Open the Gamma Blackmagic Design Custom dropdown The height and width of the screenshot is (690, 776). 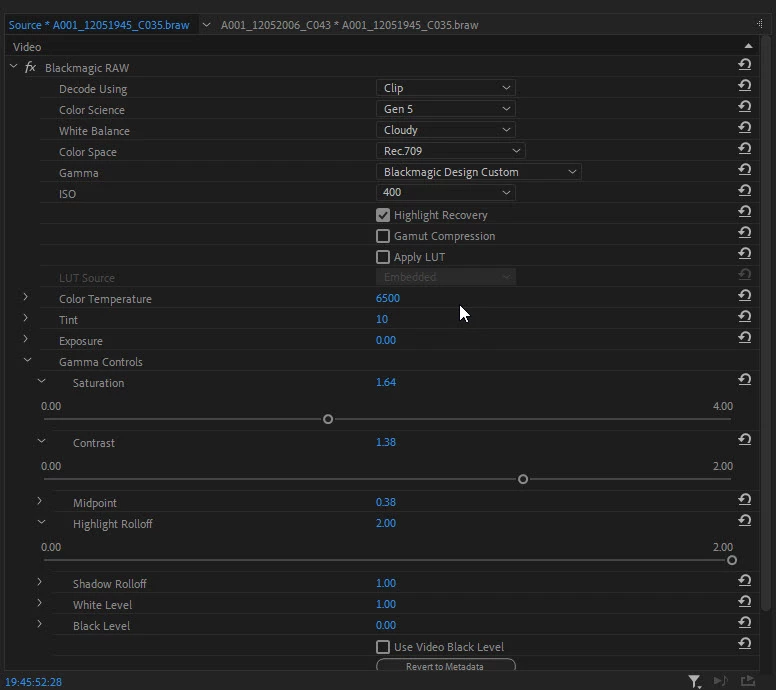point(479,172)
